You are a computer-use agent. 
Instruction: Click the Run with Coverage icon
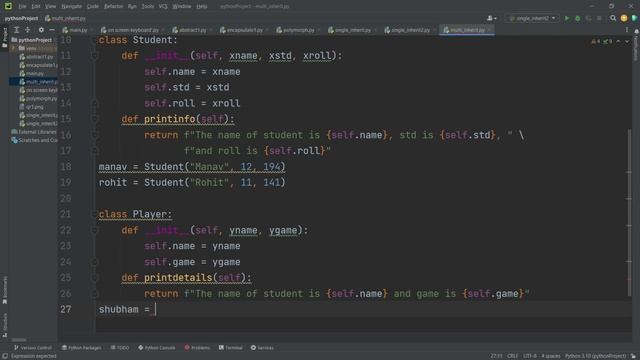[588, 18]
